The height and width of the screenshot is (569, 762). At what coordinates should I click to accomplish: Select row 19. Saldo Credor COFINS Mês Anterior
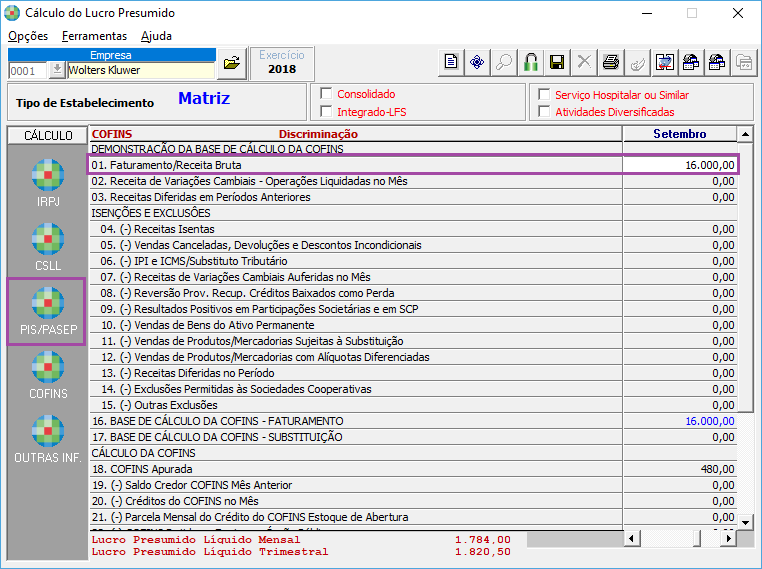click(x=356, y=485)
